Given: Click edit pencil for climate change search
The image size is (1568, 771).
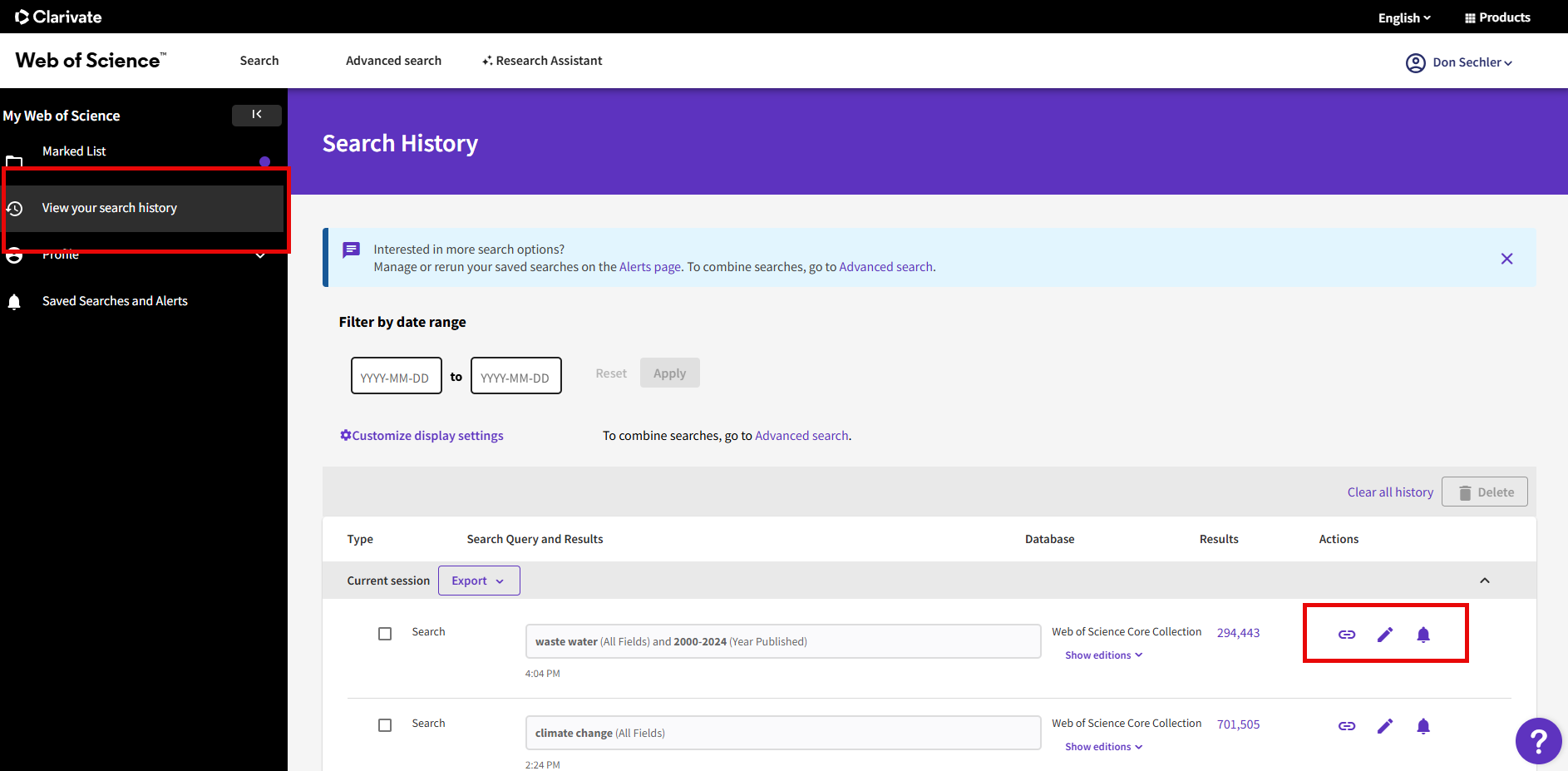Looking at the screenshot, I should [x=1384, y=726].
